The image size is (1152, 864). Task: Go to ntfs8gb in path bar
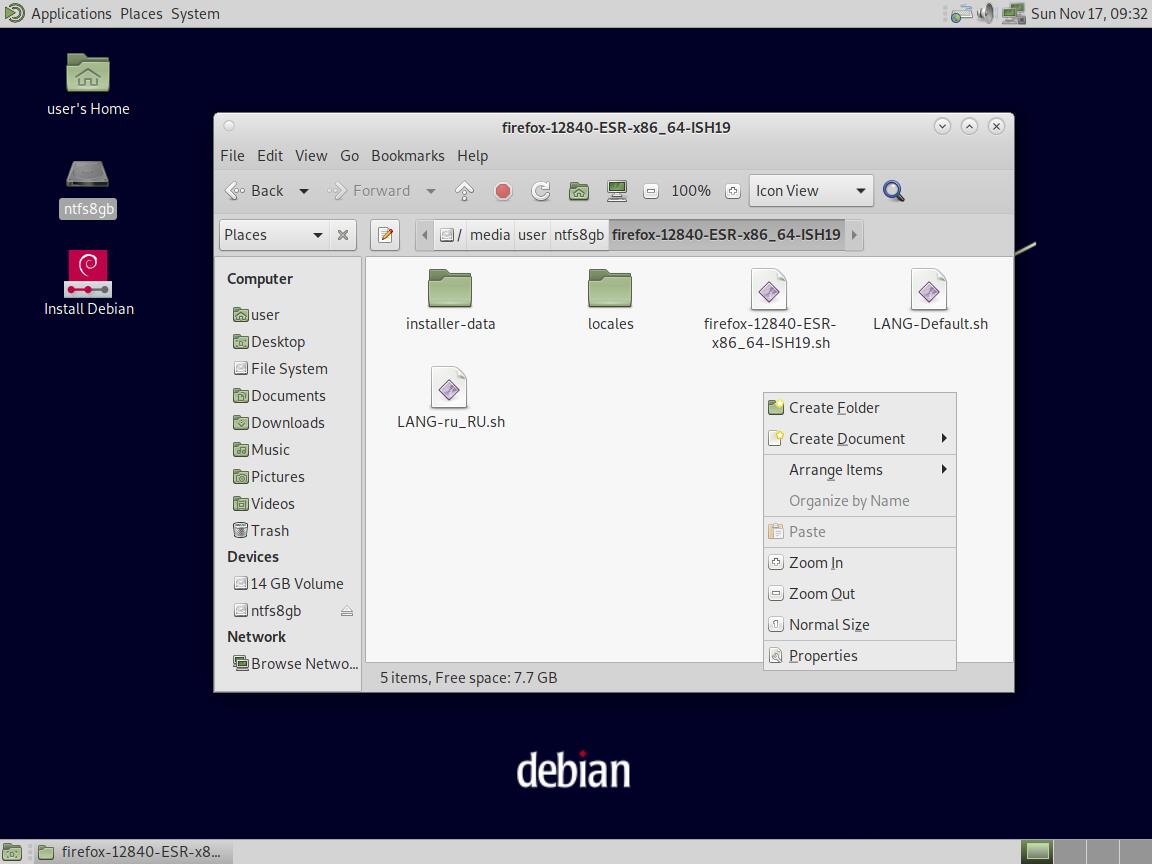(578, 235)
